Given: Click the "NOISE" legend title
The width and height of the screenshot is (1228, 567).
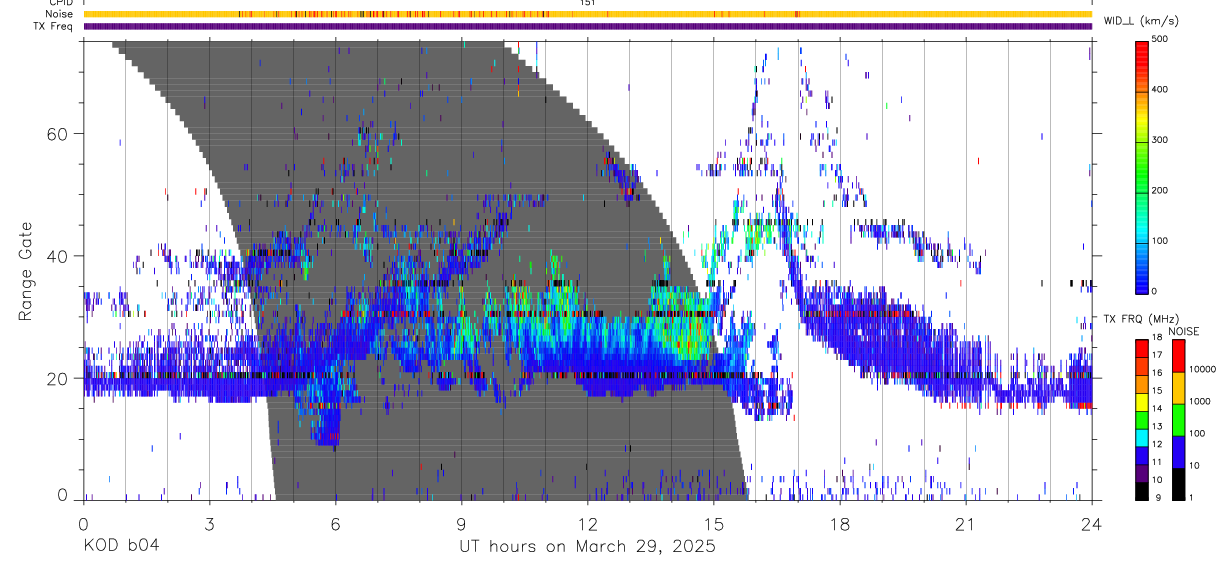Looking at the screenshot, I should point(1185,331).
